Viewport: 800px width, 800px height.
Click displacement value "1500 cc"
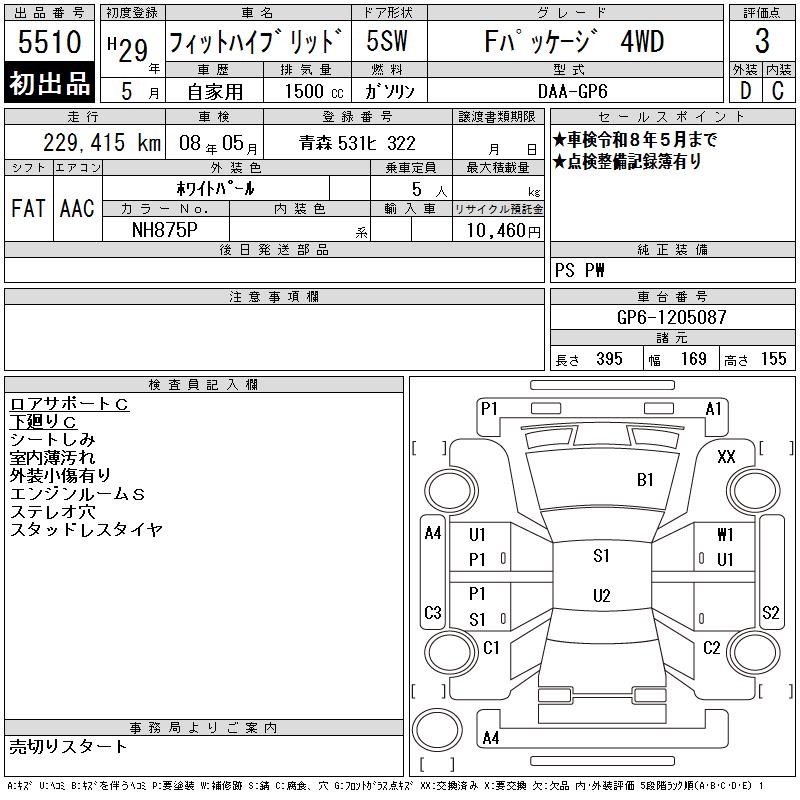[314, 91]
